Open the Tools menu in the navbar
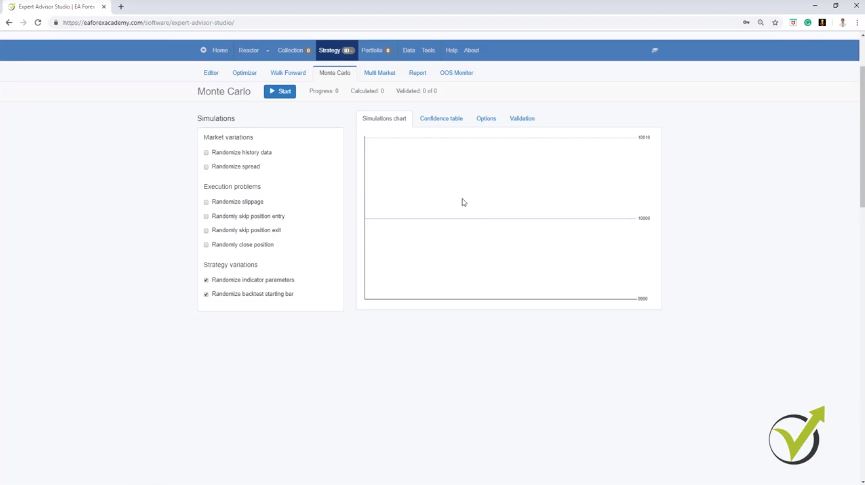Image resolution: width=865 pixels, height=485 pixels. [x=428, y=50]
